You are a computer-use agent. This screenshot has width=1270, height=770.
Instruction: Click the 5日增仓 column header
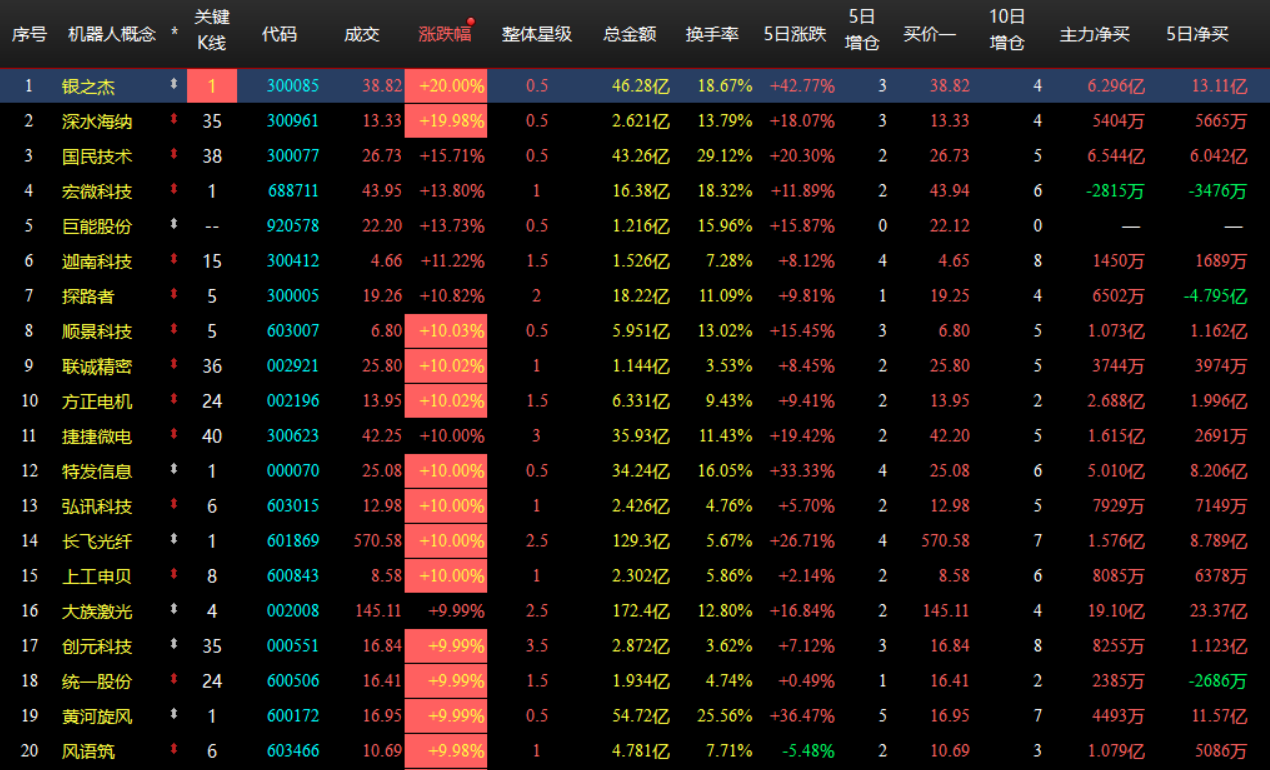coord(861,30)
